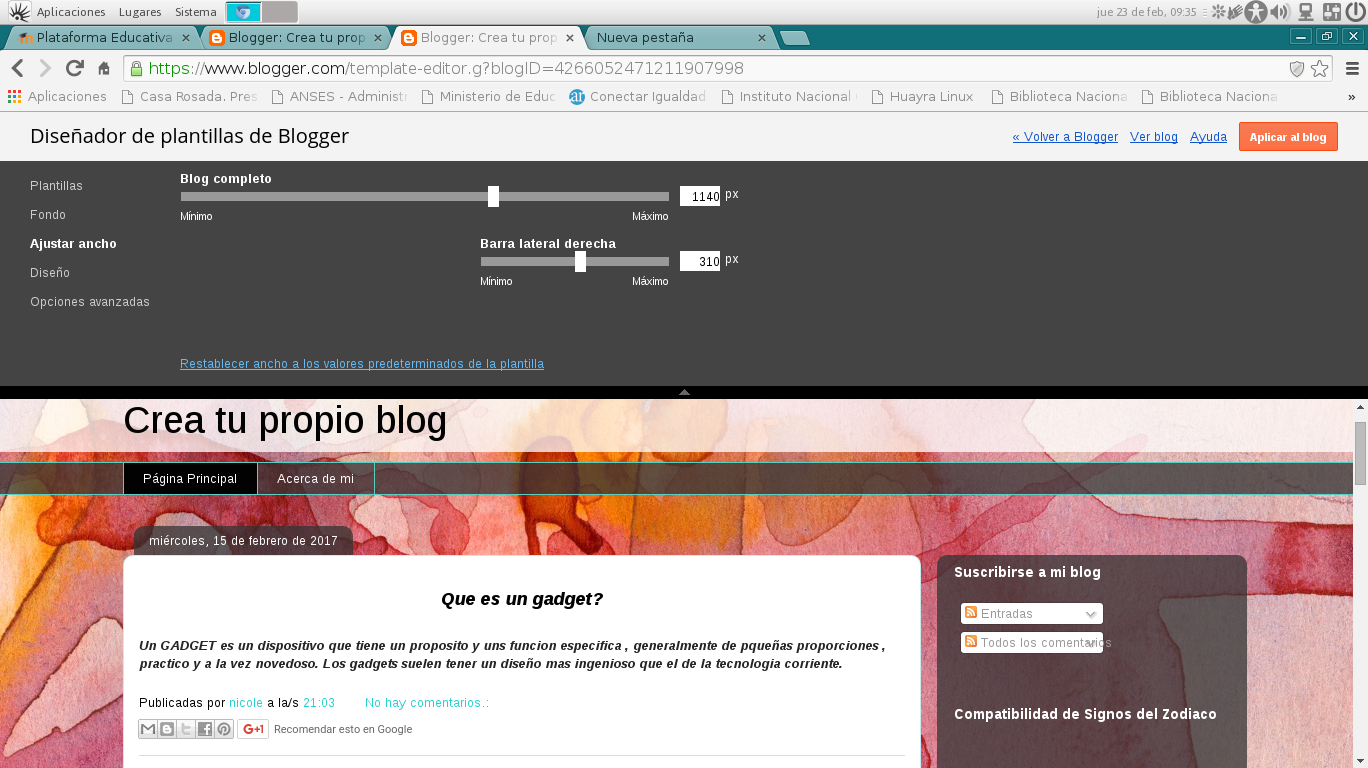Open the Lugares system menu

pos(140,12)
